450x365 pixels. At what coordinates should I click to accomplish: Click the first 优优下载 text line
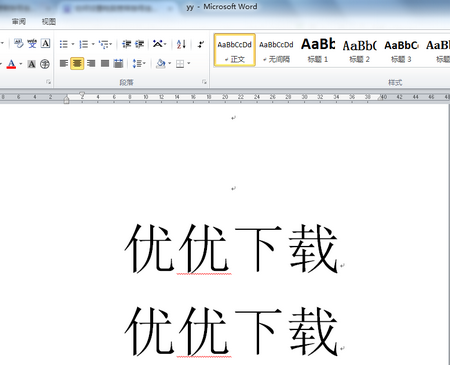pyautogui.click(x=231, y=248)
